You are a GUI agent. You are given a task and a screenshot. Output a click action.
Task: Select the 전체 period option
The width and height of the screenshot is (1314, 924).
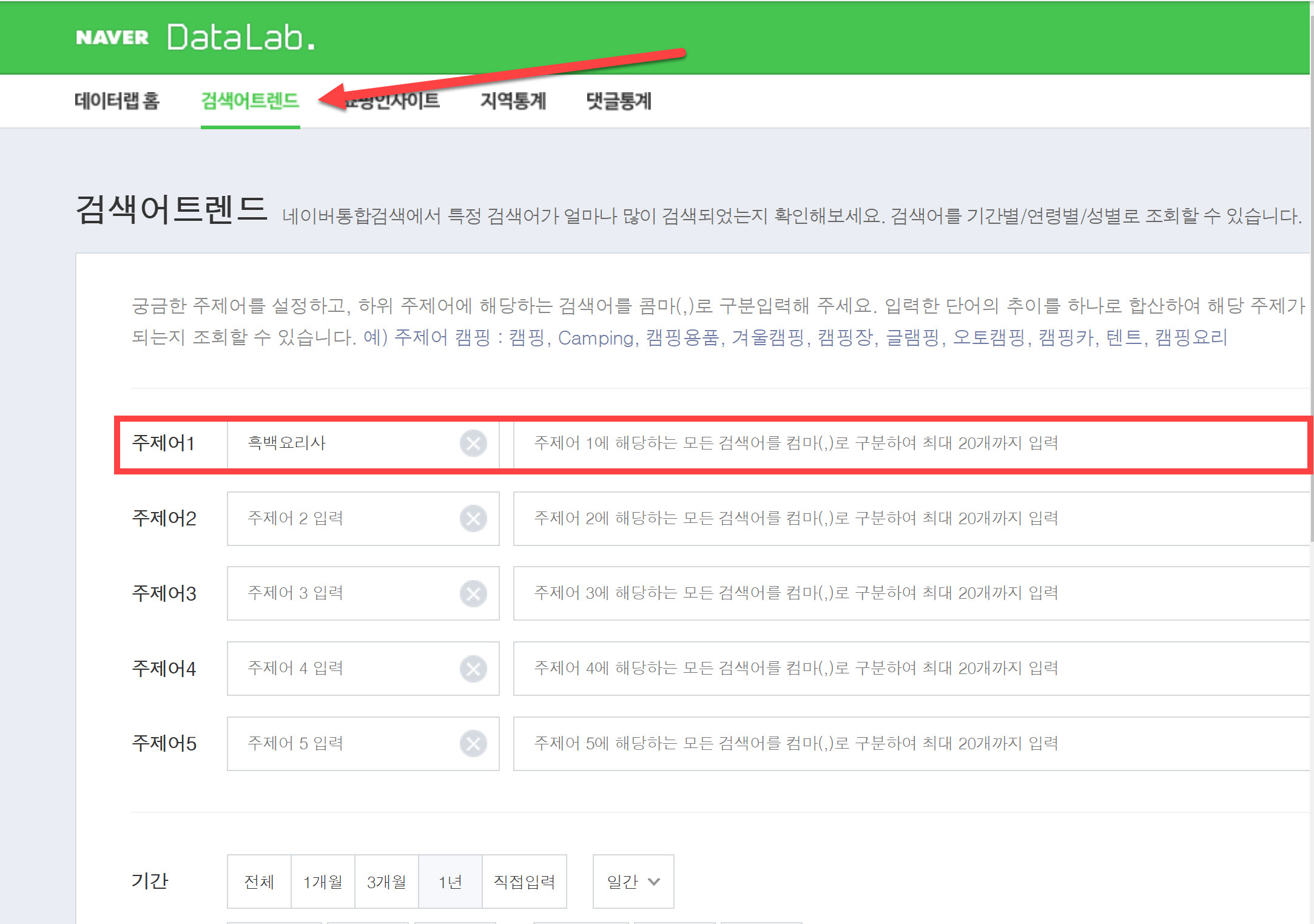259,882
